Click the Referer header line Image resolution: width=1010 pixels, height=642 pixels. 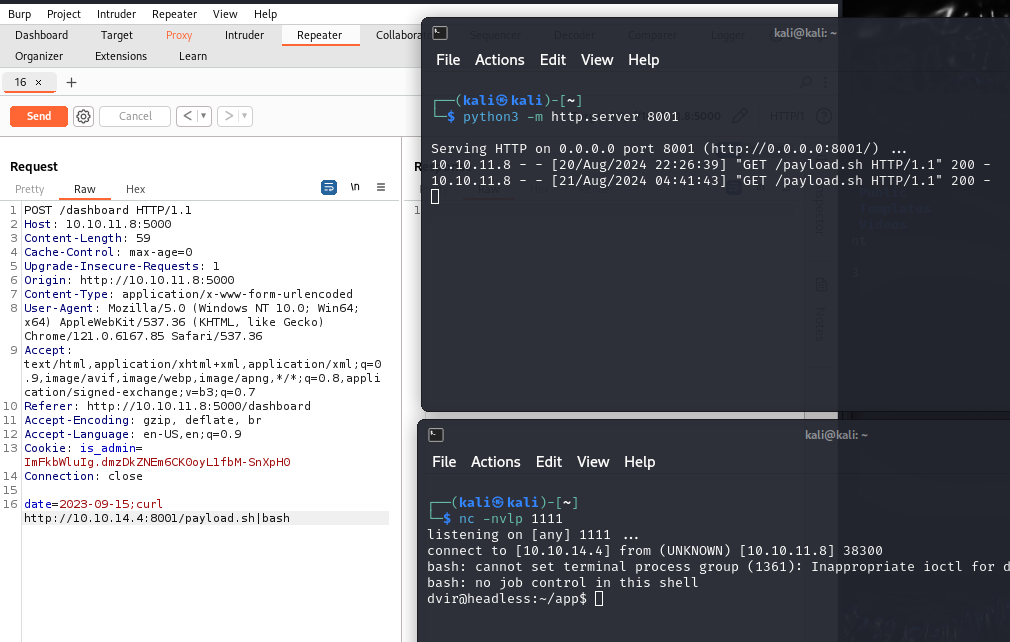coord(167,406)
